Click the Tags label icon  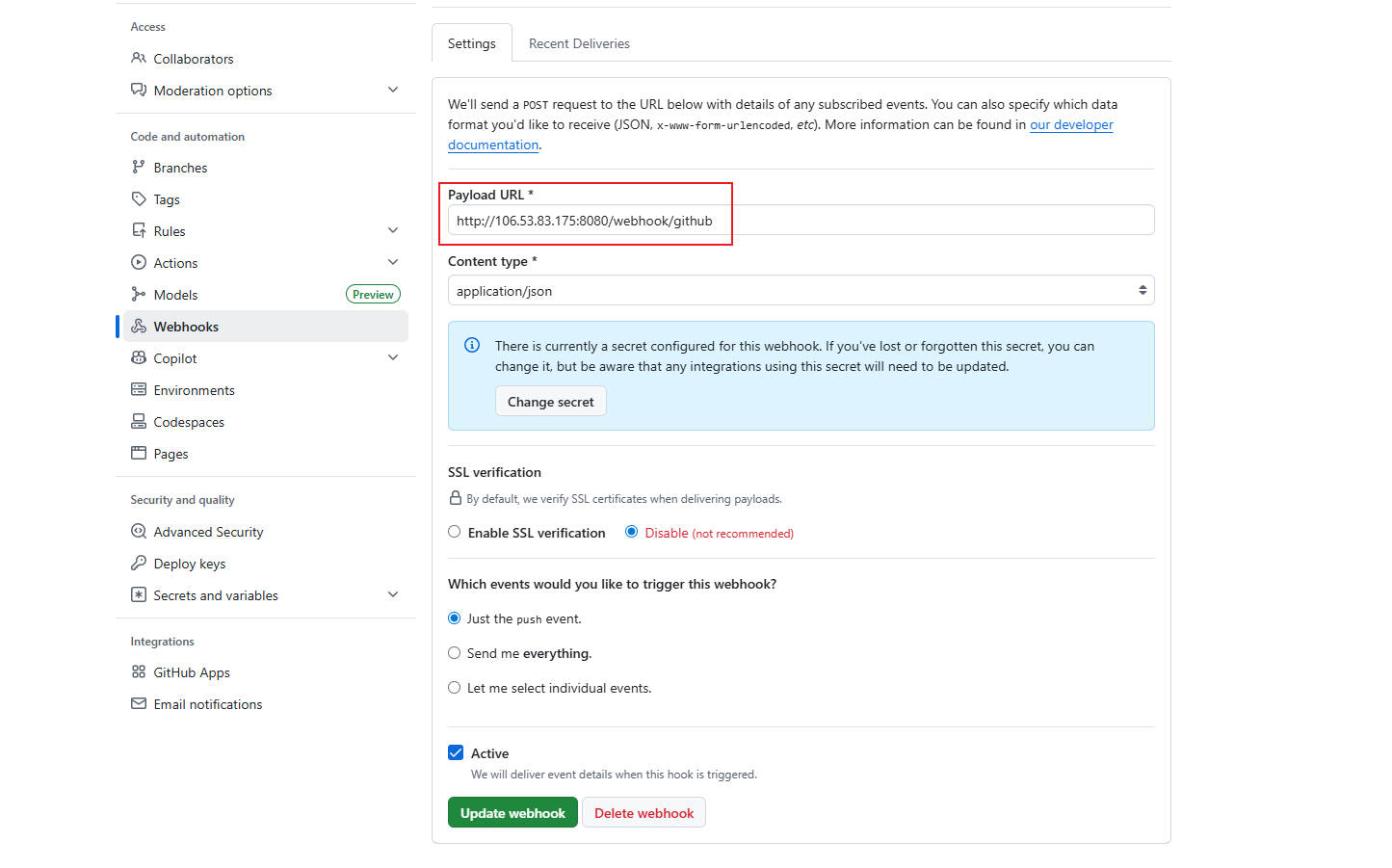(139, 199)
